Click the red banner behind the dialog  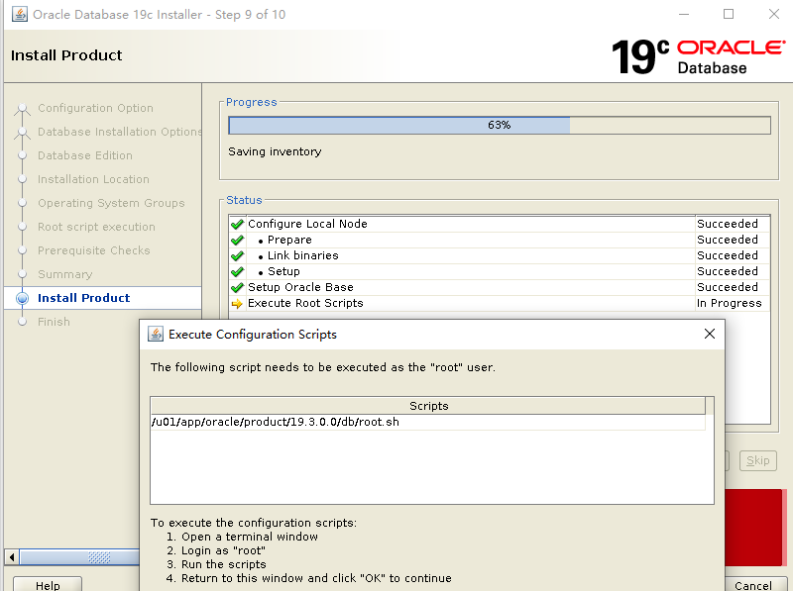pyautogui.click(x=756, y=528)
